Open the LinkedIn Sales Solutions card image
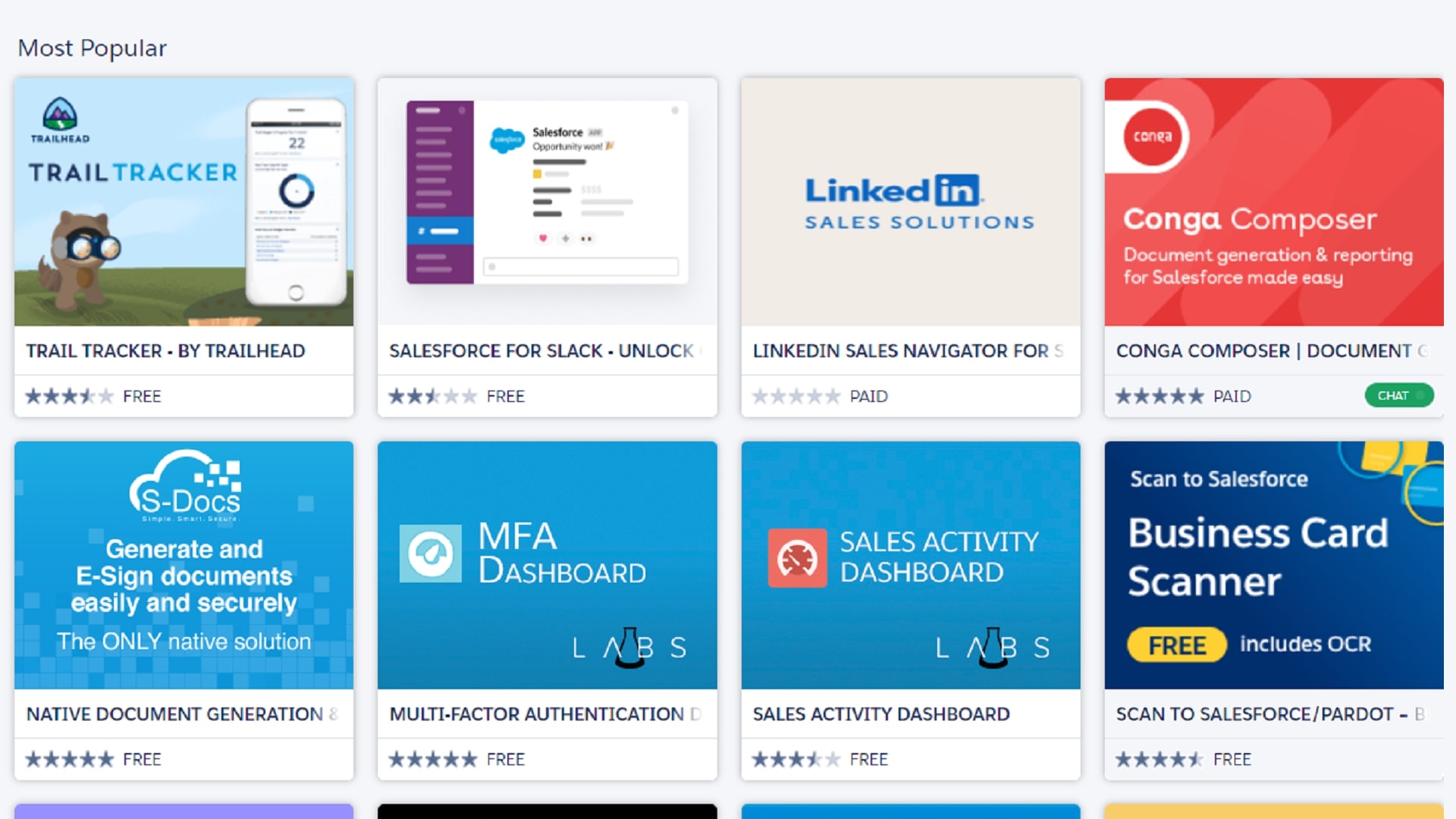 (911, 202)
